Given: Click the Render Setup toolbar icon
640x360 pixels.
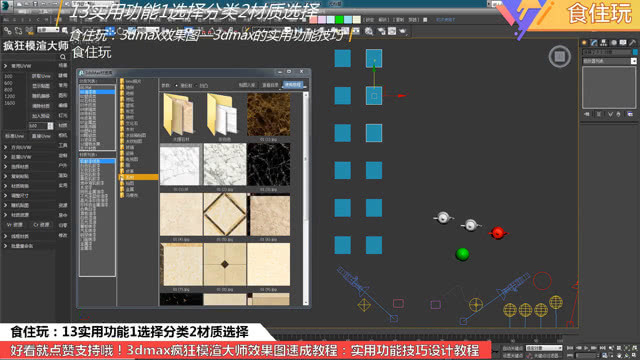Looking at the screenshot, I should pyautogui.click(x=381, y=31).
